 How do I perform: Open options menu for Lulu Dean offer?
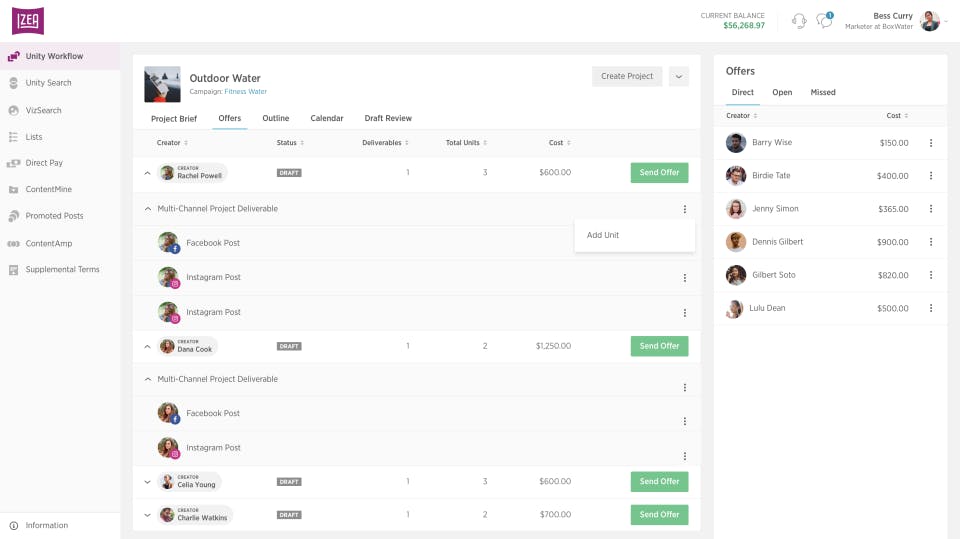[x=931, y=308]
